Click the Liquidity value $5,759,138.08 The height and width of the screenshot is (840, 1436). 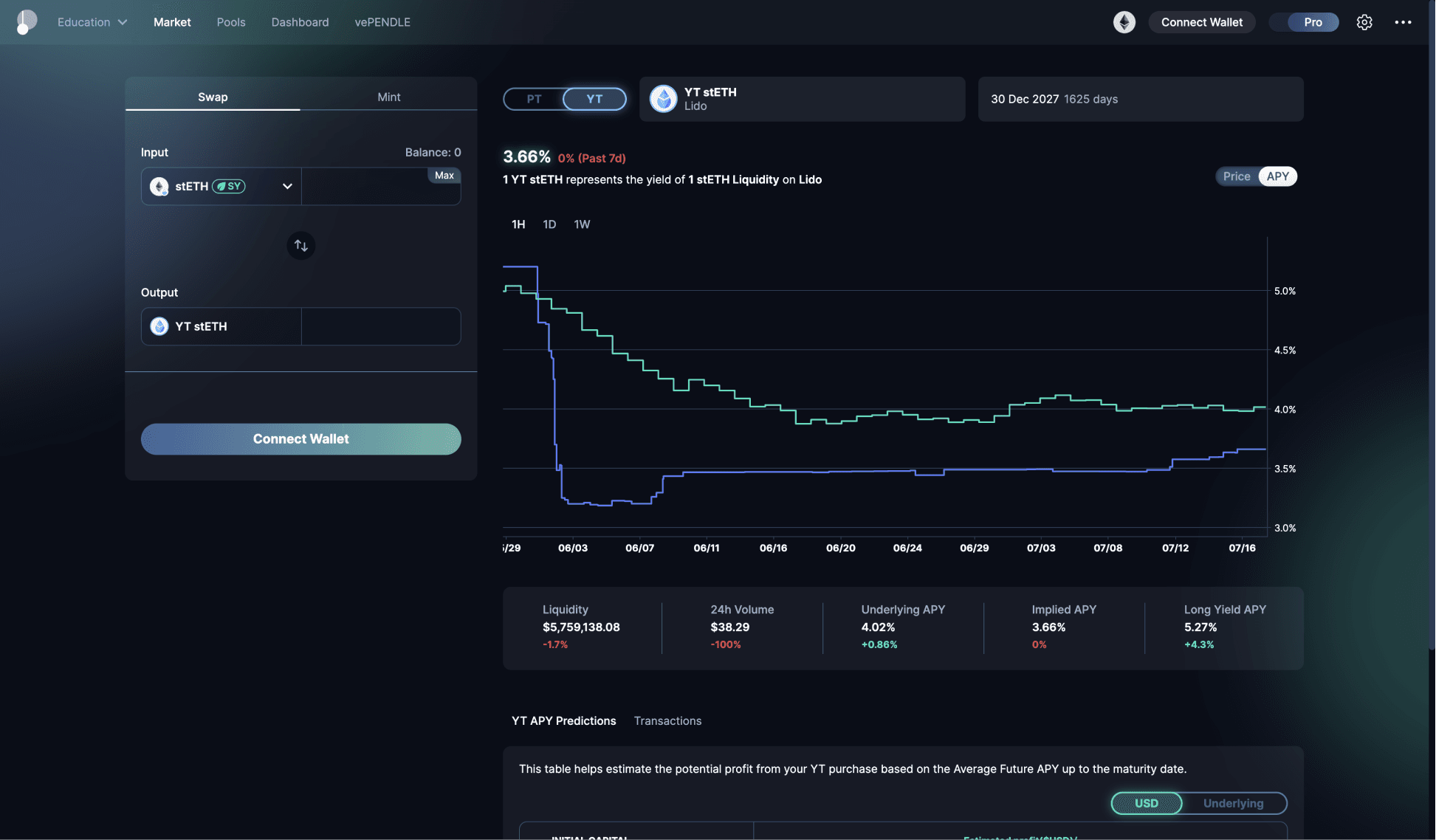(x=581, y=627)
